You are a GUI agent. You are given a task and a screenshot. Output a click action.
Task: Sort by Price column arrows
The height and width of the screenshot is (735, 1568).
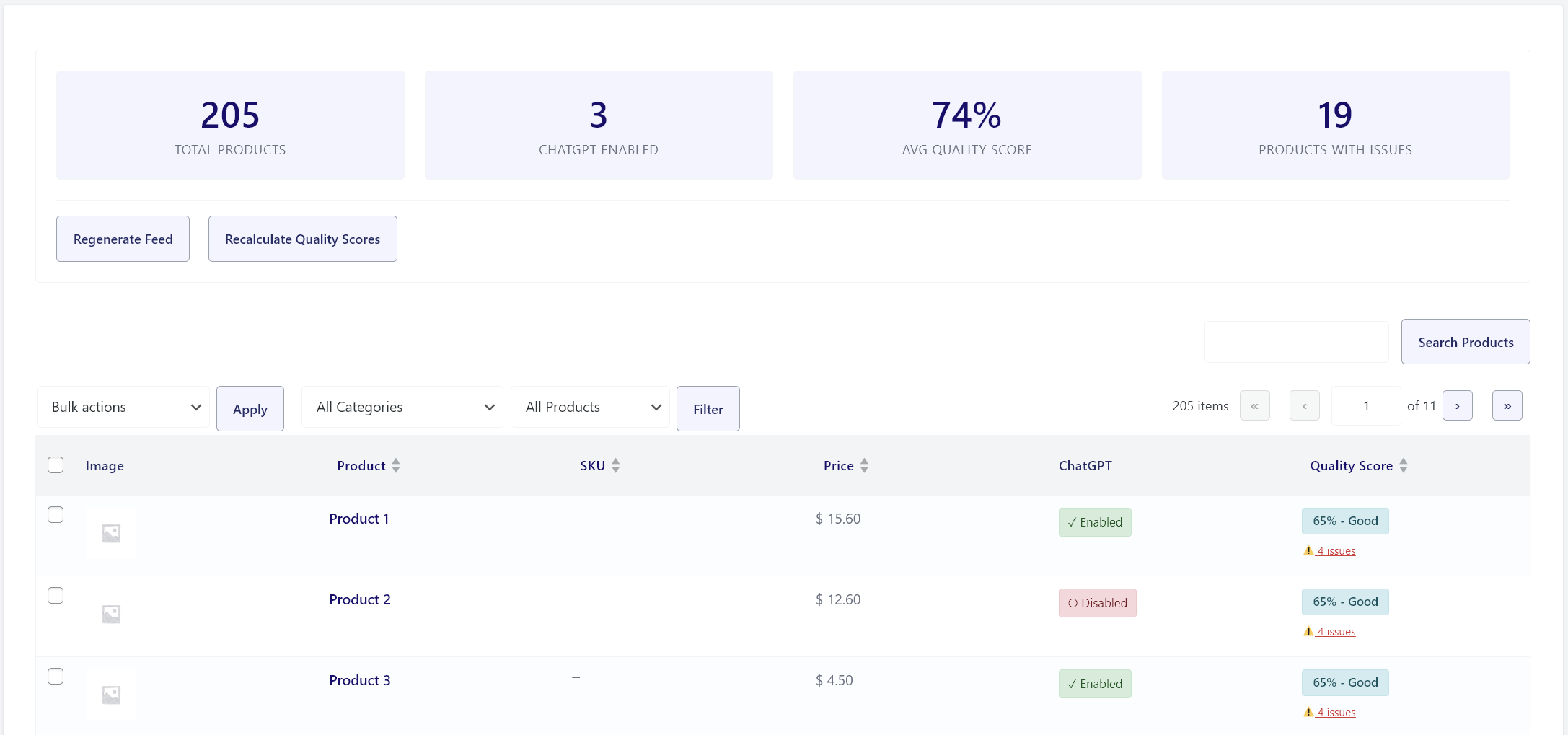click(x=864, y=466)
